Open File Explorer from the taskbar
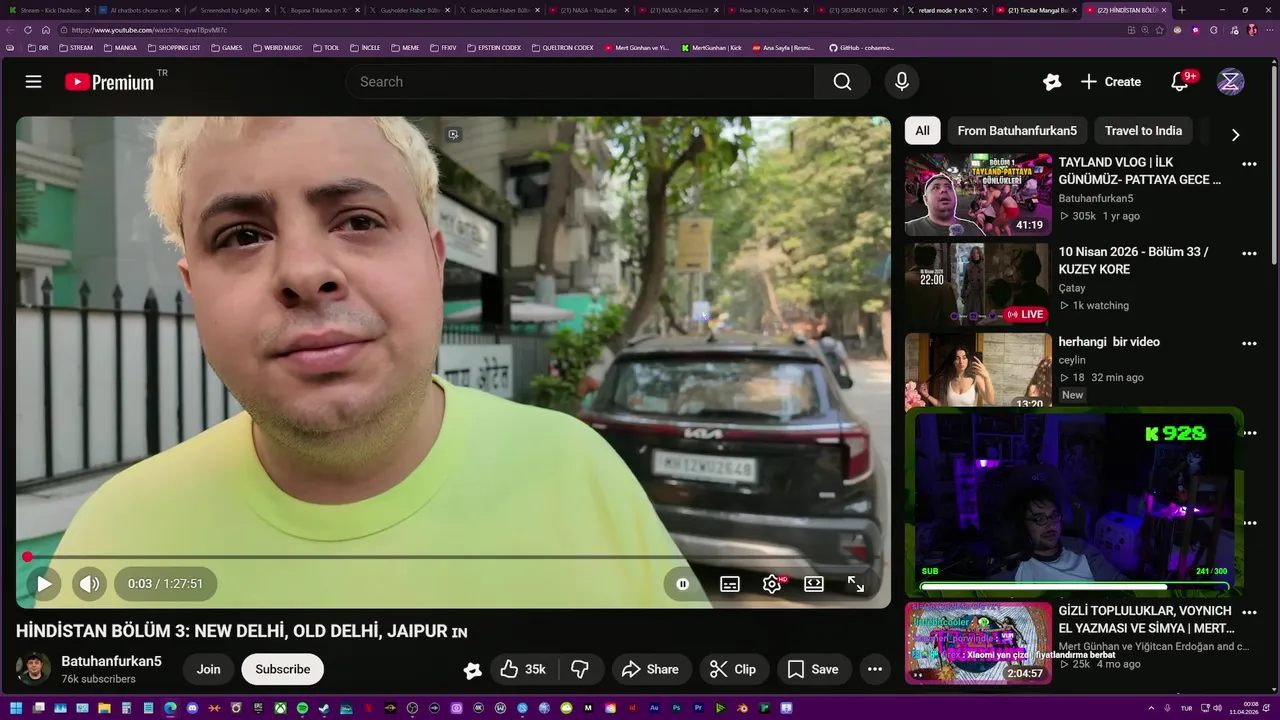This screenshot has width=1280, height=720. tap(104, 708)
